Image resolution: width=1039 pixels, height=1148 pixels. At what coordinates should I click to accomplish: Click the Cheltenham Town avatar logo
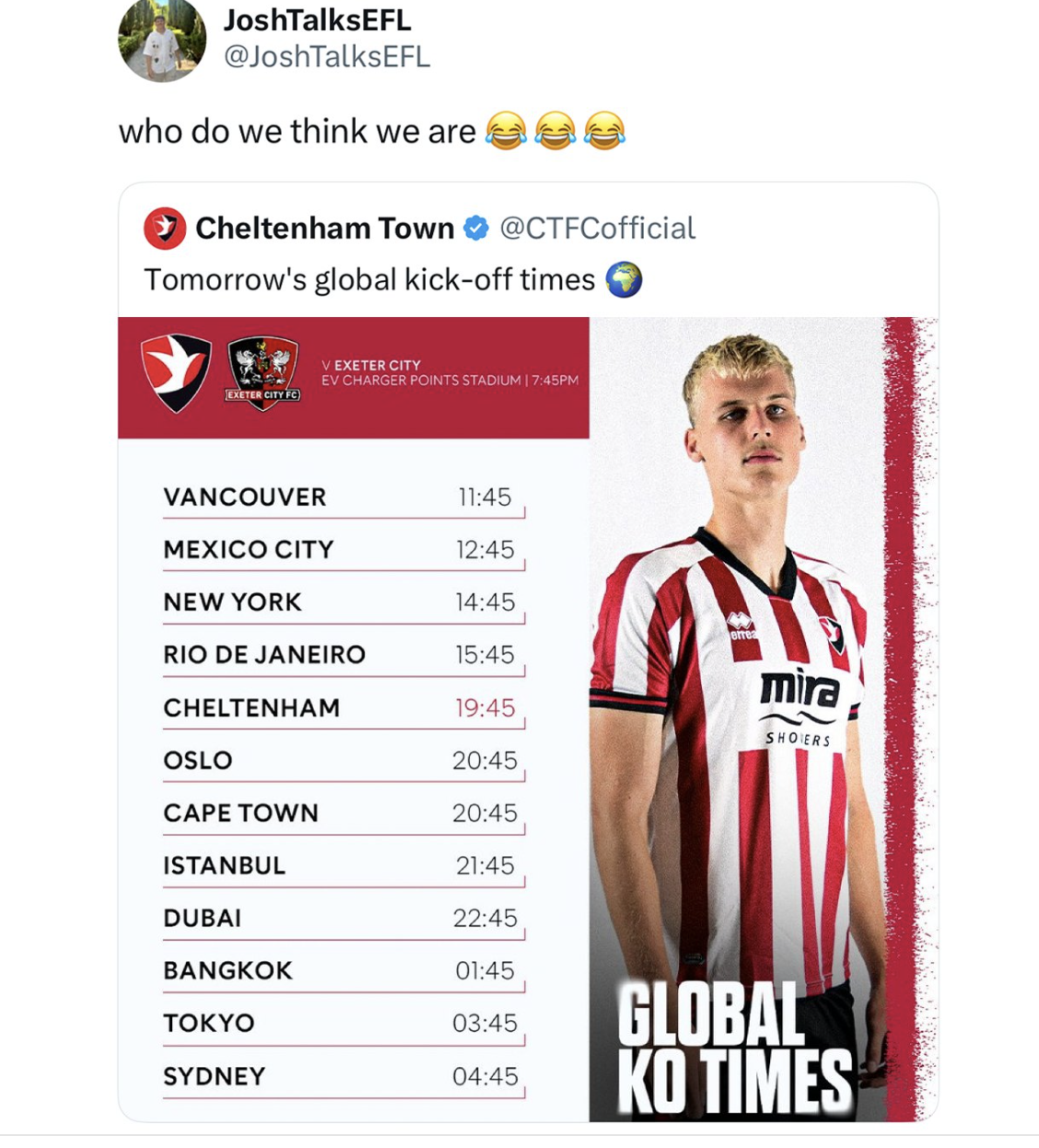pyautogui.click(x=165, y=228)
